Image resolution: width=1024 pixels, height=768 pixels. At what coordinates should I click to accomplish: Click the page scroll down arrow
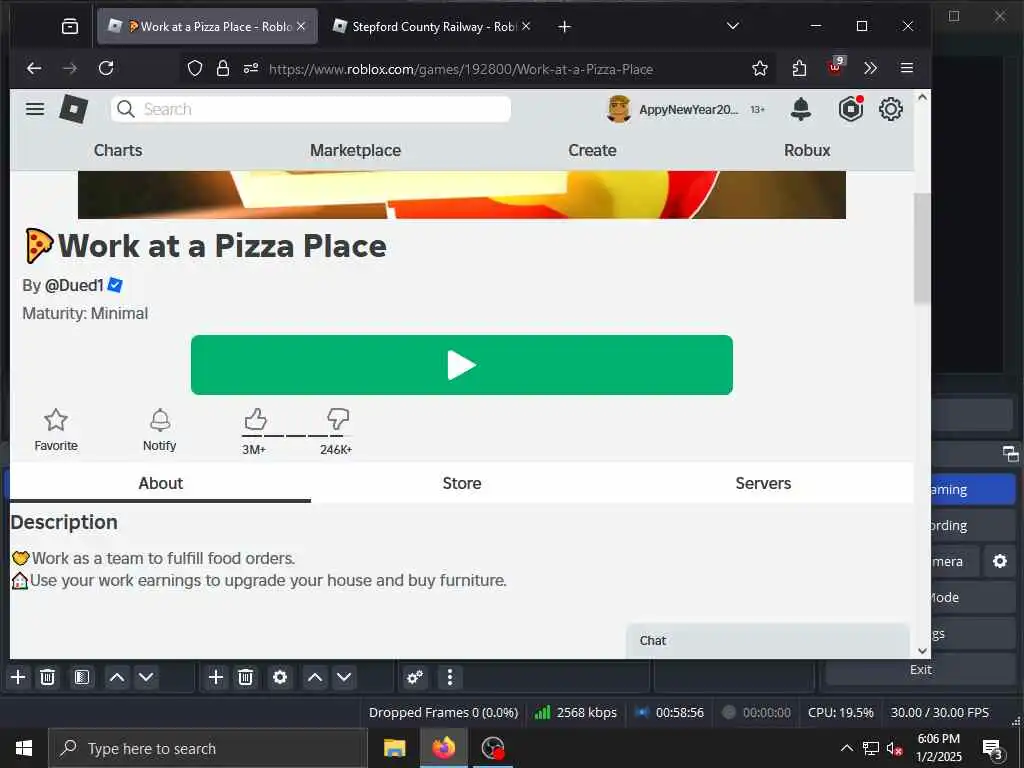click(x=922, y=650)
